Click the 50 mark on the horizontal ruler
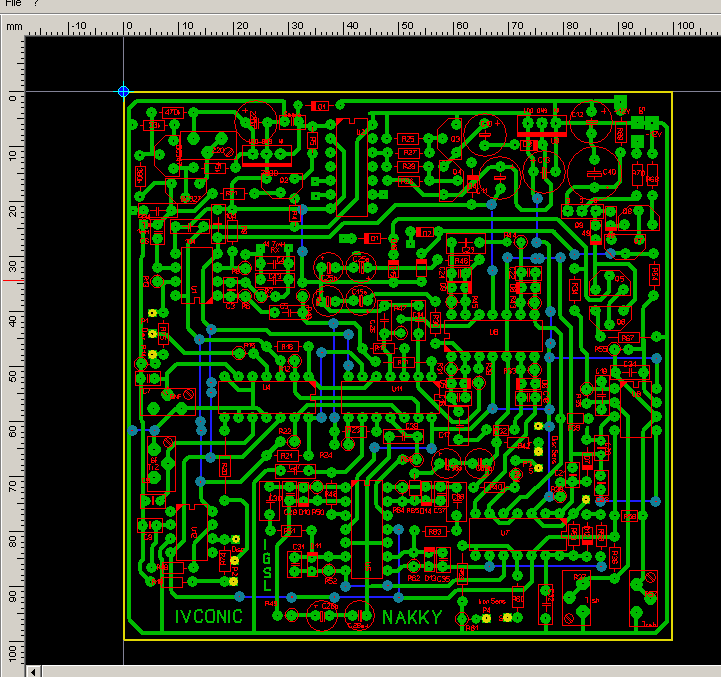Viewport: 721px width, 677px height. click(407, 26)
